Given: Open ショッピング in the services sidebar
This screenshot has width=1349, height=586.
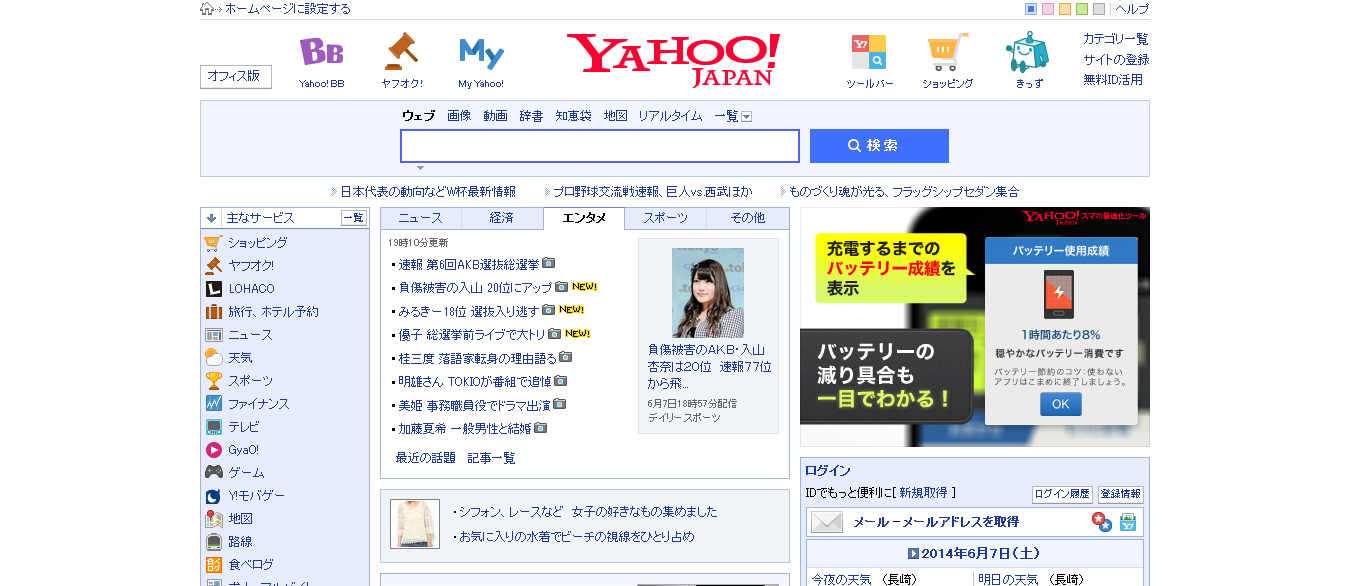Looking at the screenshot, I should [x=257, y=243].
